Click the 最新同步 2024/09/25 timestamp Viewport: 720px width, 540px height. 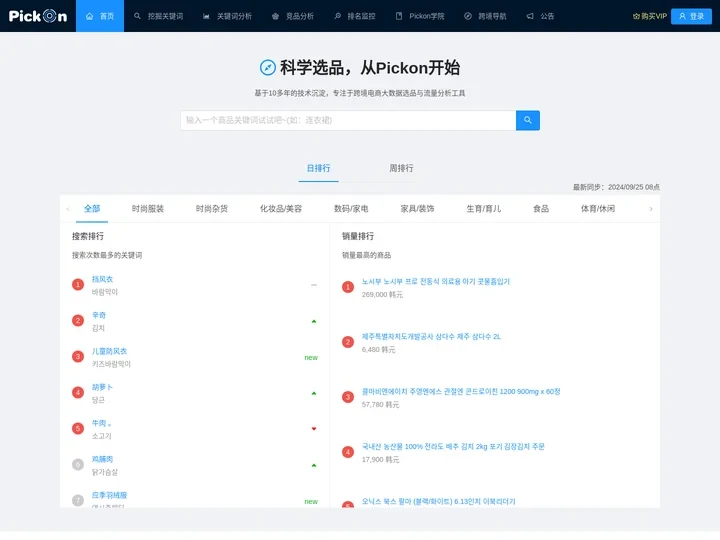tap(616, 187)
